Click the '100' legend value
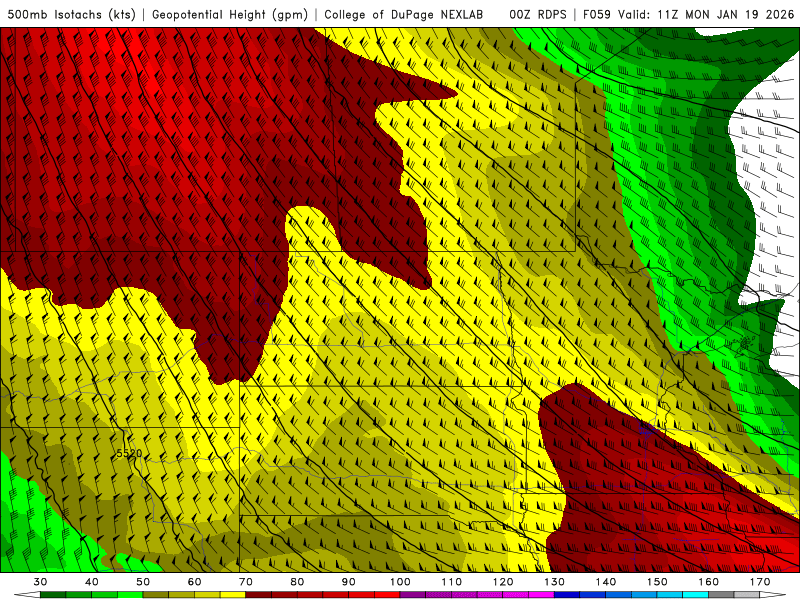This screenshot has height=600, width=800. [x=400, y=582]
